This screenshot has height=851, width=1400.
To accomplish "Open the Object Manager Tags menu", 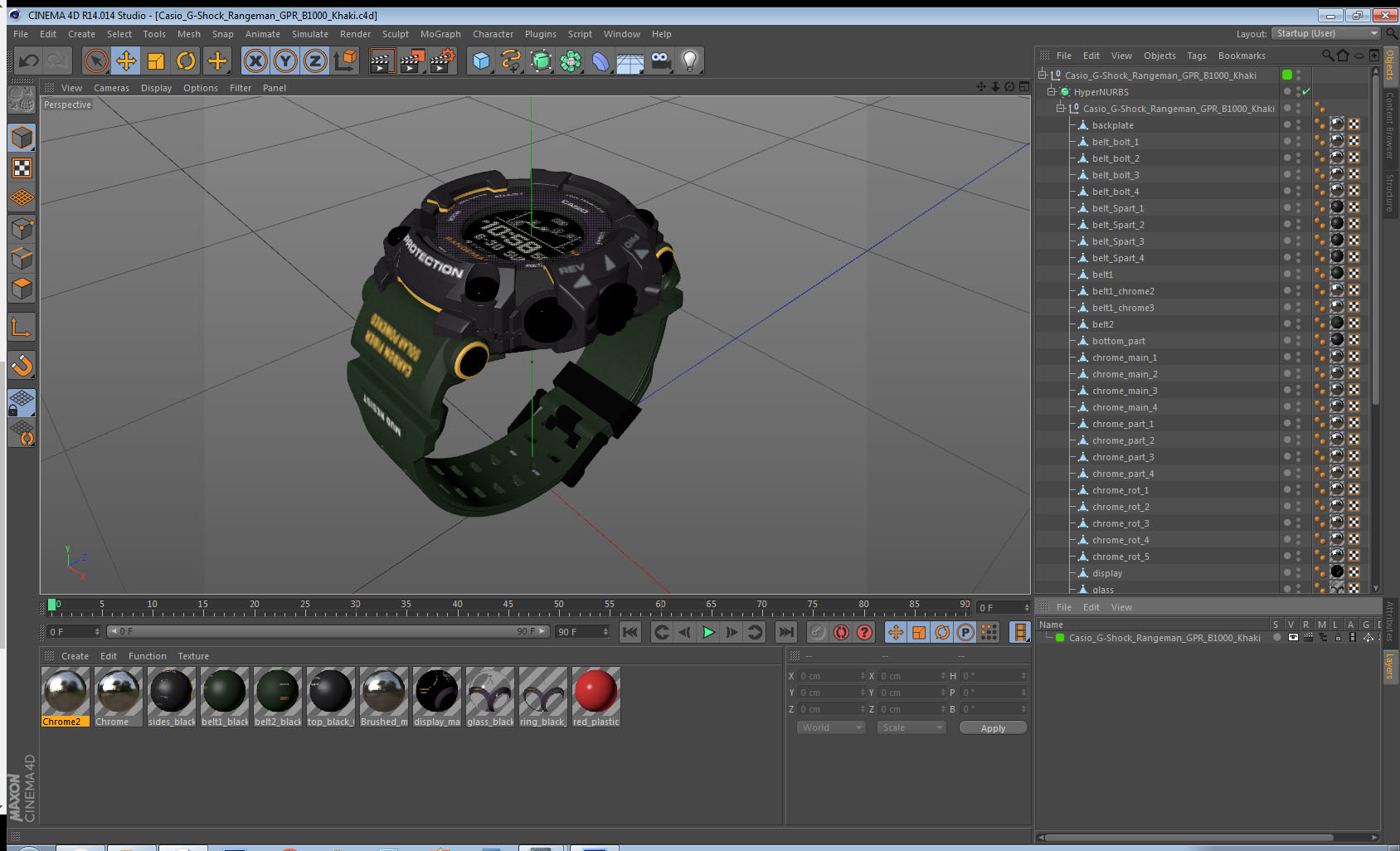I will [1197, 56].
